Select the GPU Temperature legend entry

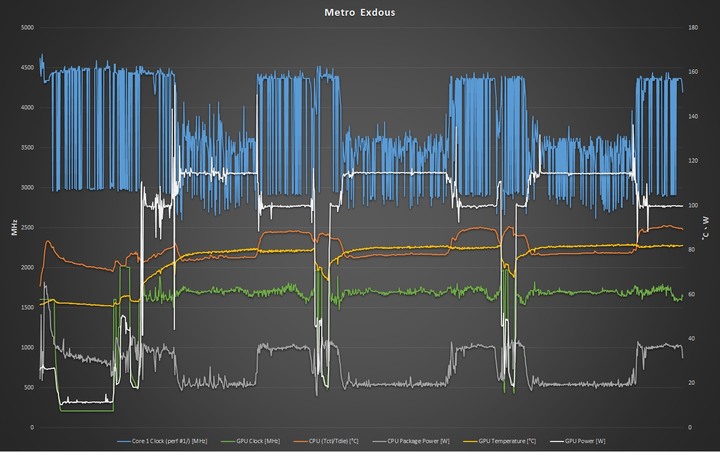[x=500, y=441]
